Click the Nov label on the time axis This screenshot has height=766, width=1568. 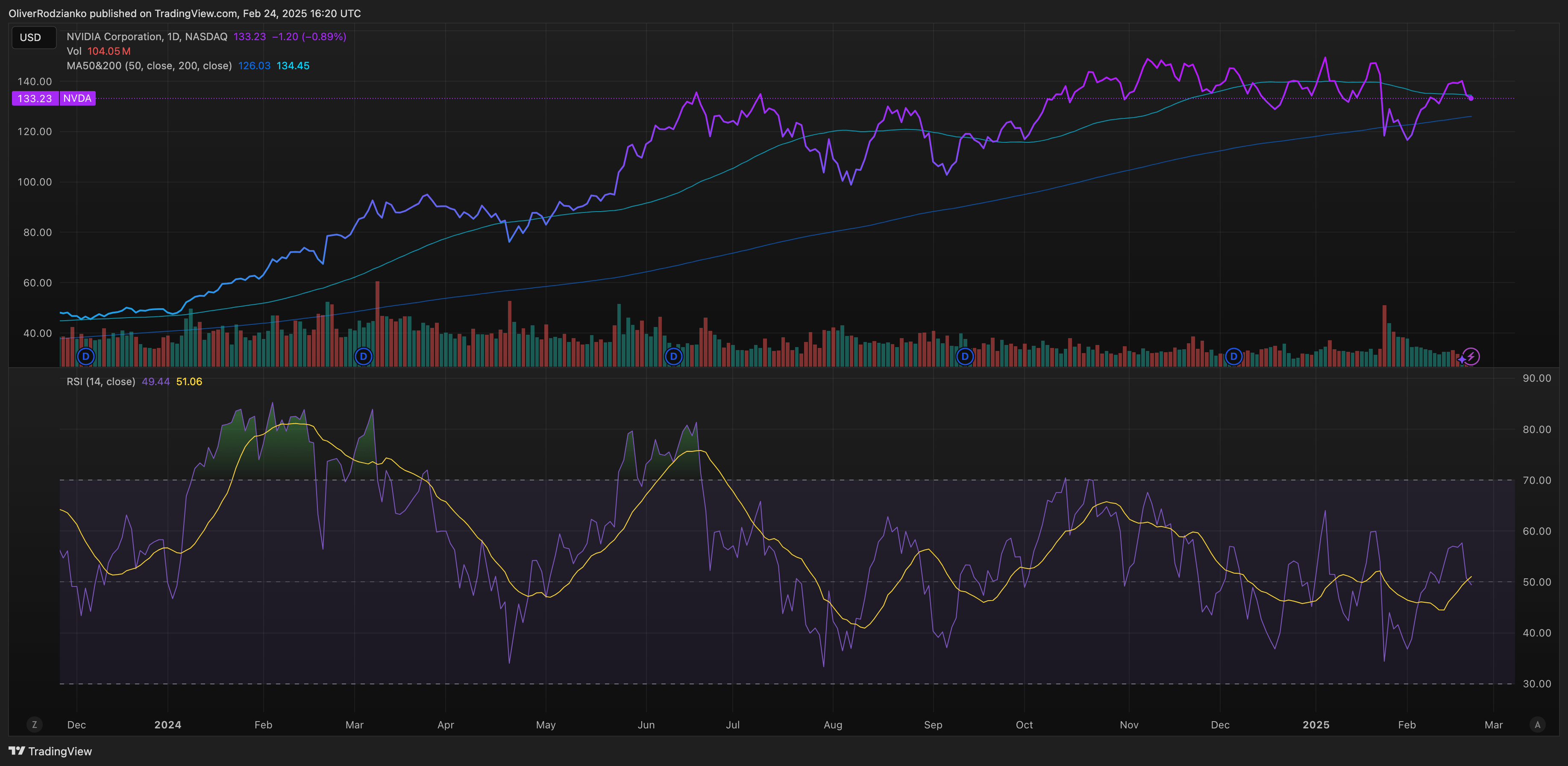click(x=1129, y=725)
